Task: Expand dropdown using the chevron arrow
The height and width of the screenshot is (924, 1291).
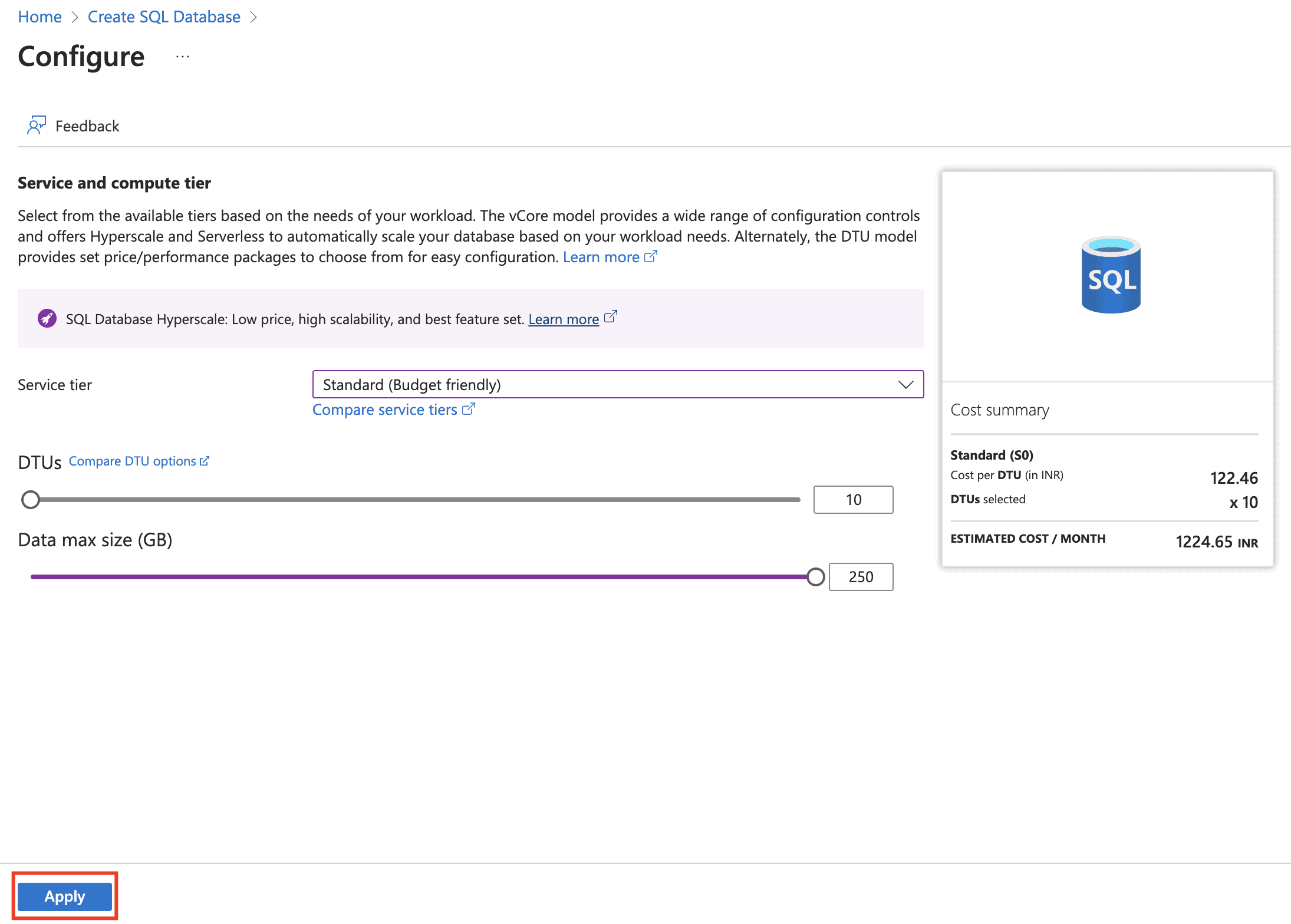Action: (905, 384)
